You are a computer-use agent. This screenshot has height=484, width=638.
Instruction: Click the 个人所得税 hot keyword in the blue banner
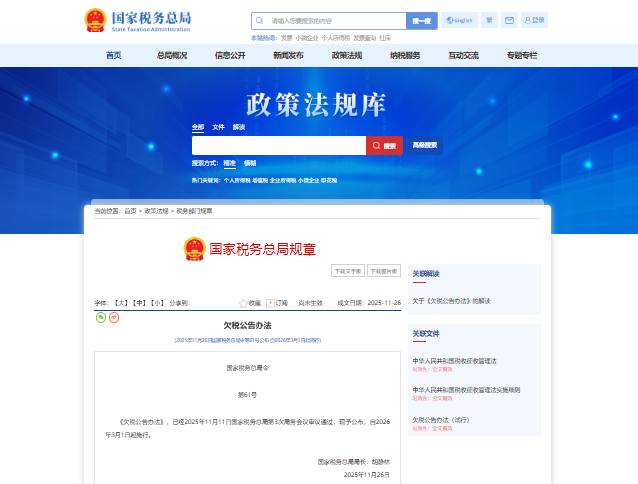pos(237,181)
